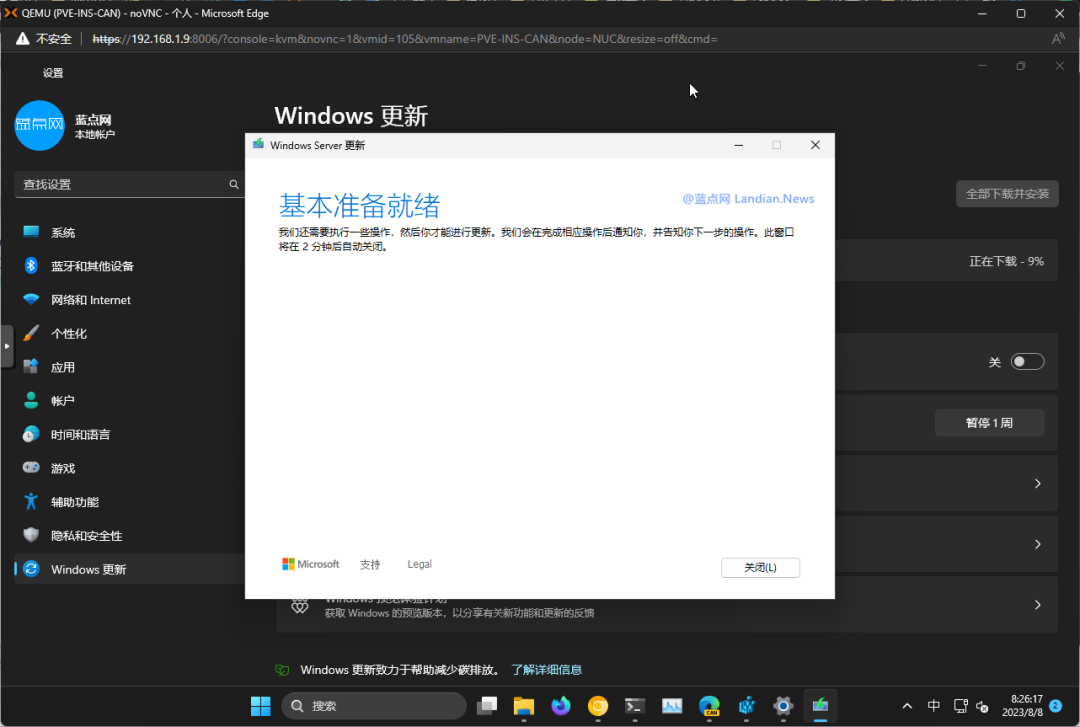This screenshot has height=727, width=1080.
Task: Select 时间和语言 in sidebar
Action: point(129,434)
